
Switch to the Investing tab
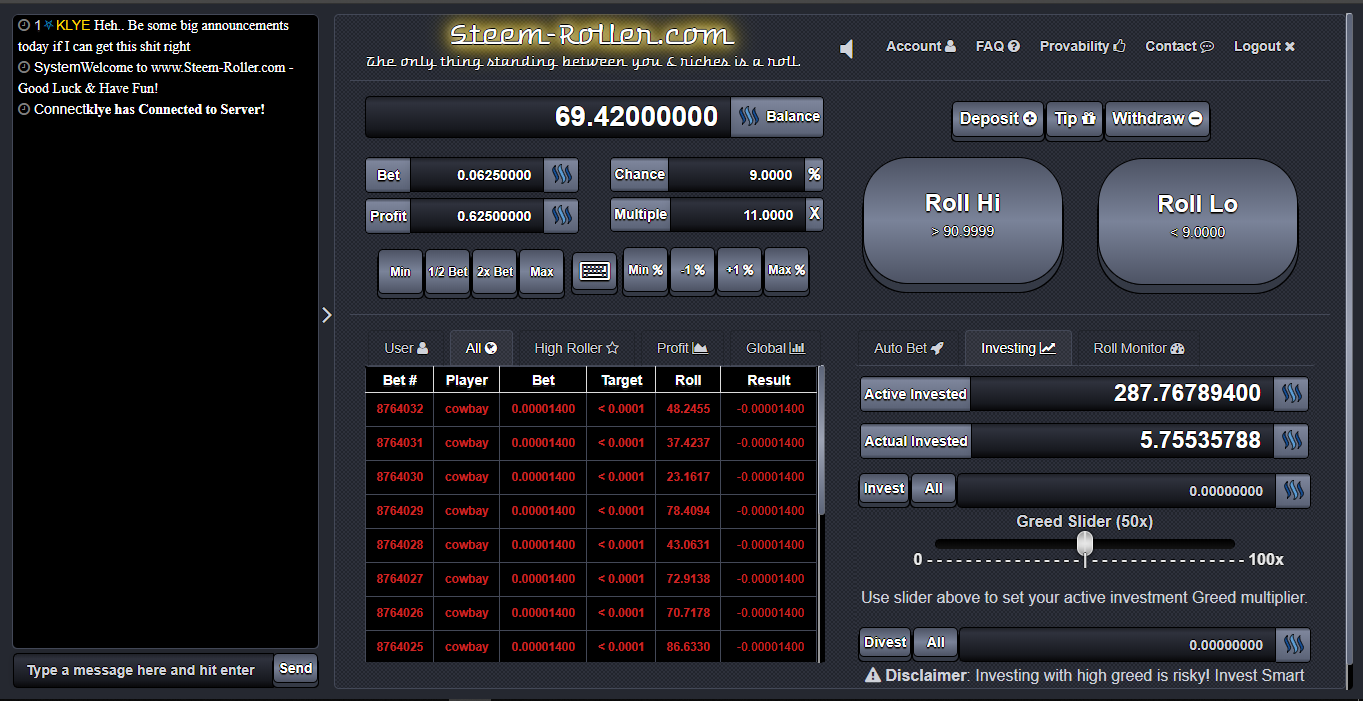1018,348
